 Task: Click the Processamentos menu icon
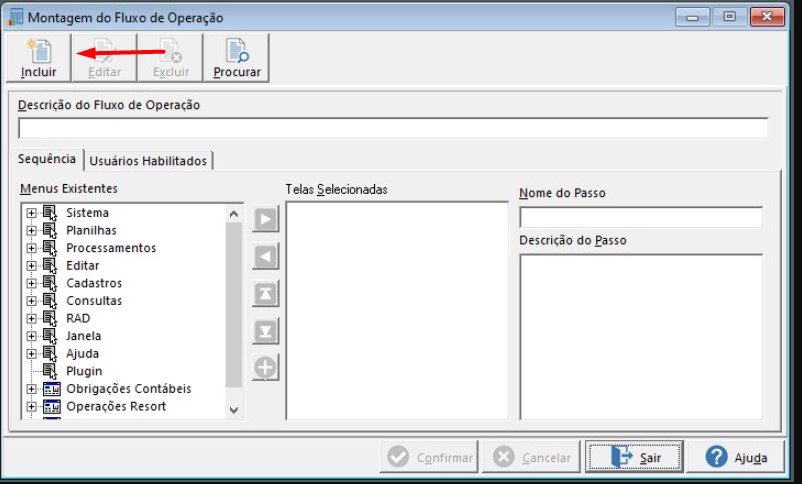50,248
